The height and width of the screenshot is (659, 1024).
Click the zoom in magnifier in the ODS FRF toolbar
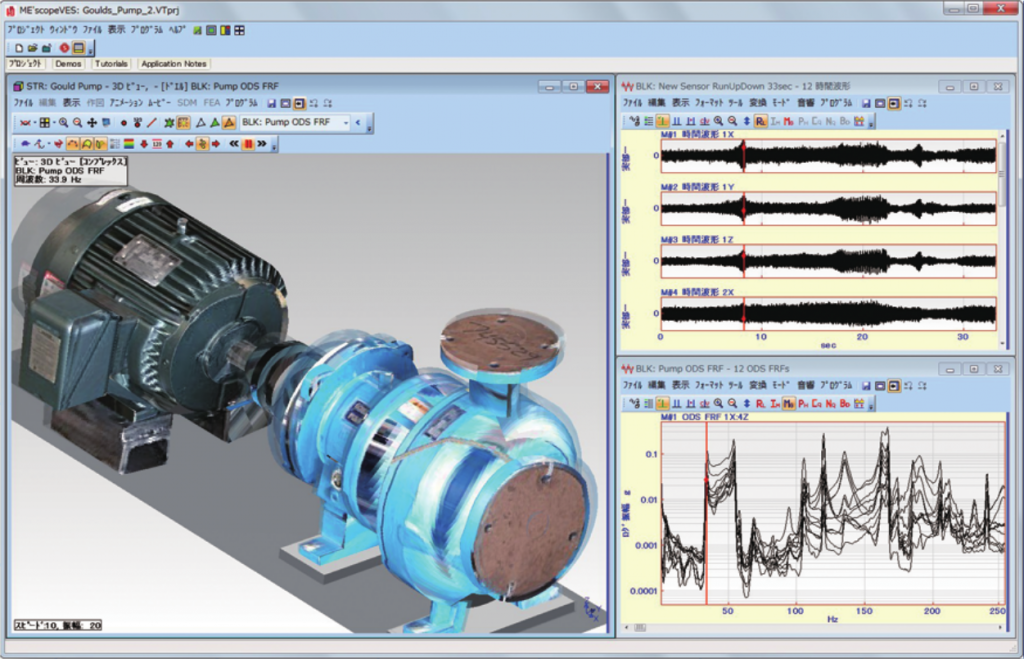click(x=718, y=403)
